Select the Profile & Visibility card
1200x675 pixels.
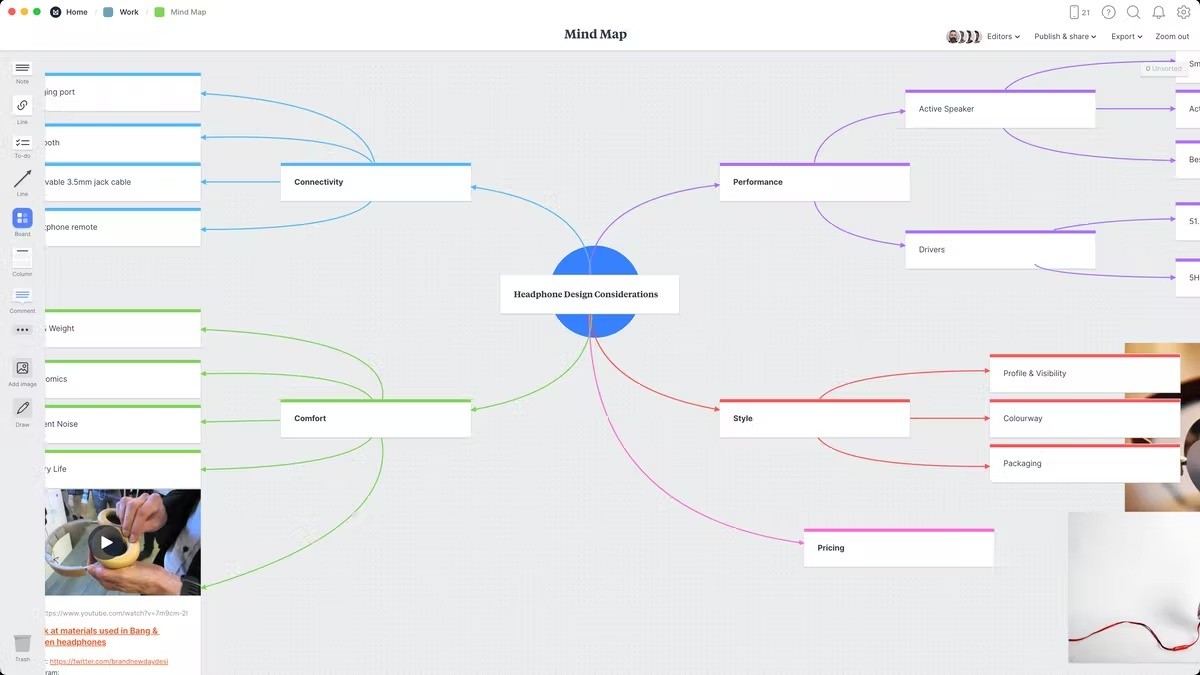pyautogui.click(x=1084, y=373)
